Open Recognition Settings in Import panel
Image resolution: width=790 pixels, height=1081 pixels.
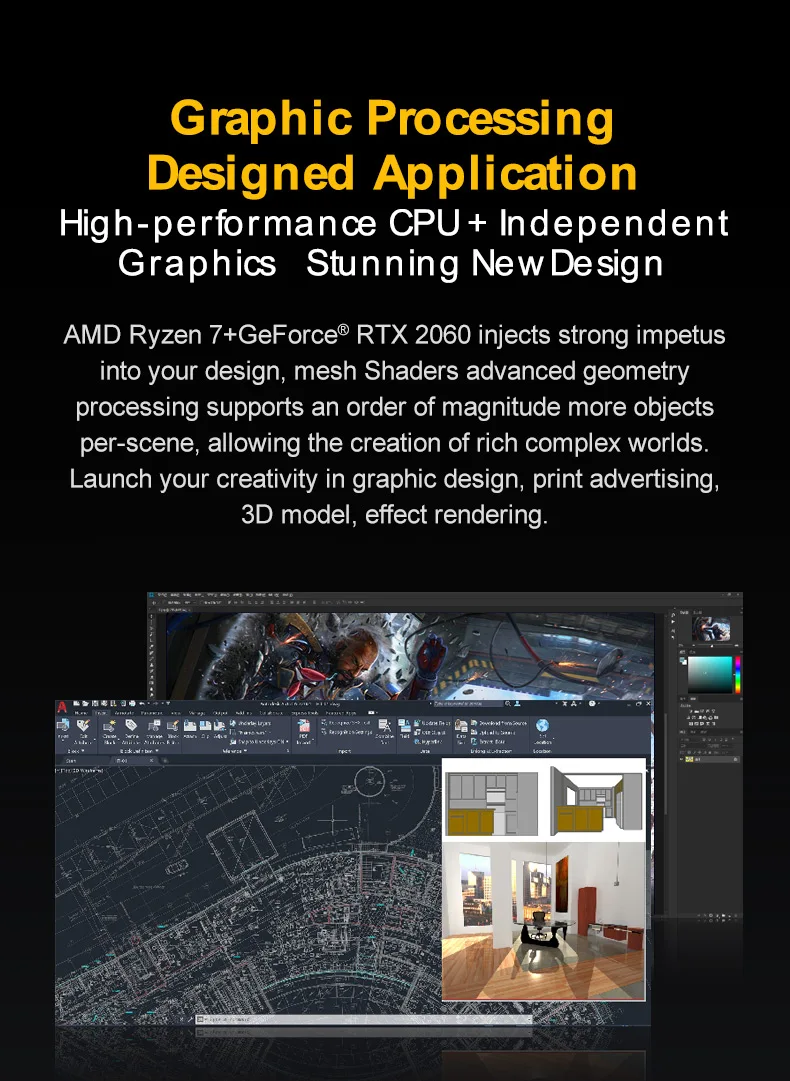(x=347, y=732)
